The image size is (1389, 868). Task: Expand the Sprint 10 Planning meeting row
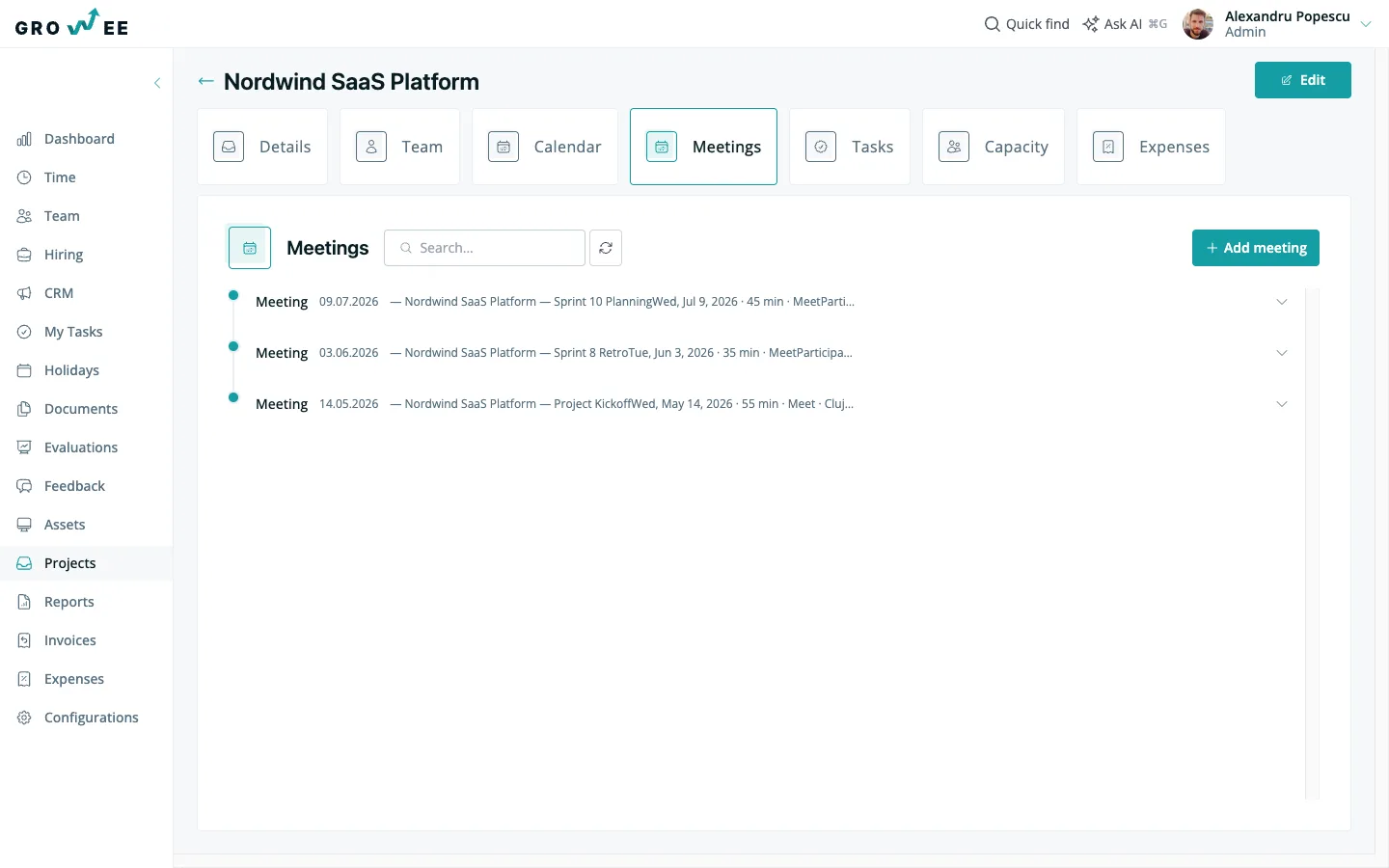(x=757, y=302)
